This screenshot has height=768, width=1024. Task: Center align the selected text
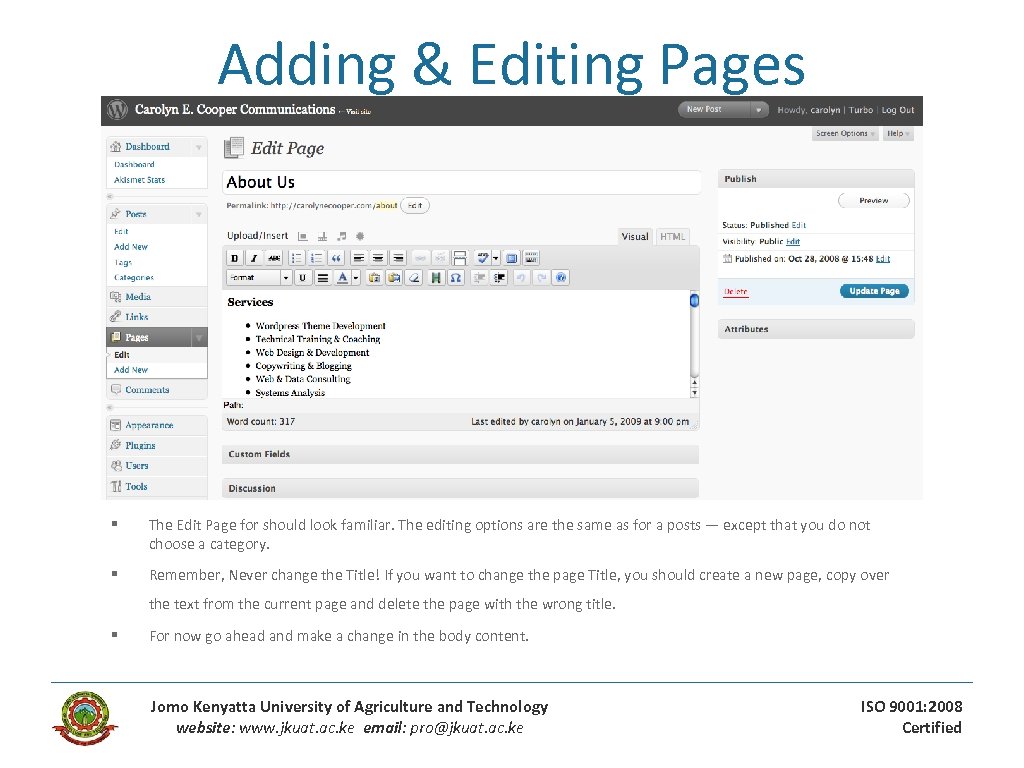tap(377, 256)
